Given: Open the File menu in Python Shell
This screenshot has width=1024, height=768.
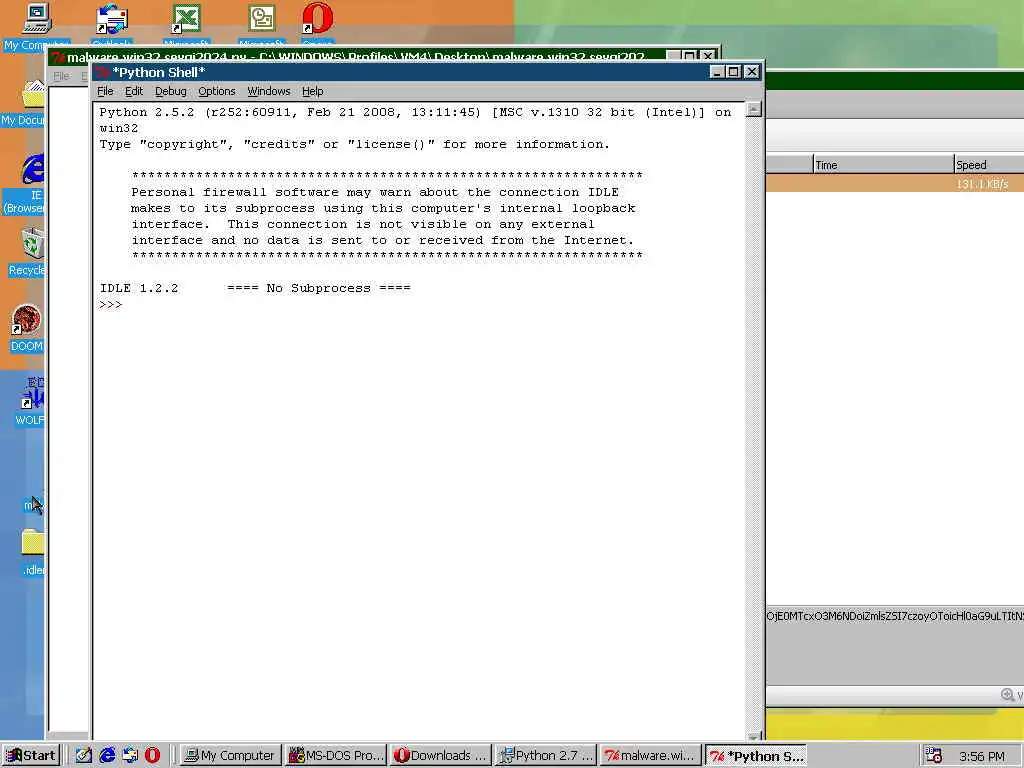Looking at the screenshot, I should pos(105,91).
